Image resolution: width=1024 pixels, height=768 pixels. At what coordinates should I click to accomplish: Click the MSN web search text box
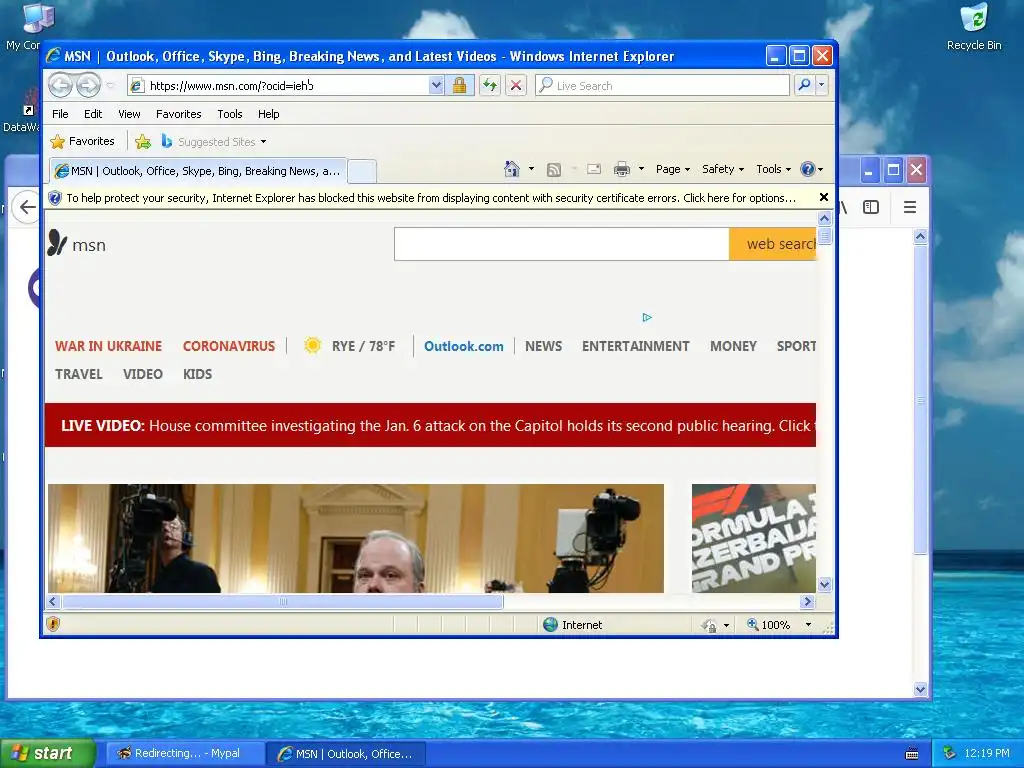pyautogui.click(x=562, y=244)
